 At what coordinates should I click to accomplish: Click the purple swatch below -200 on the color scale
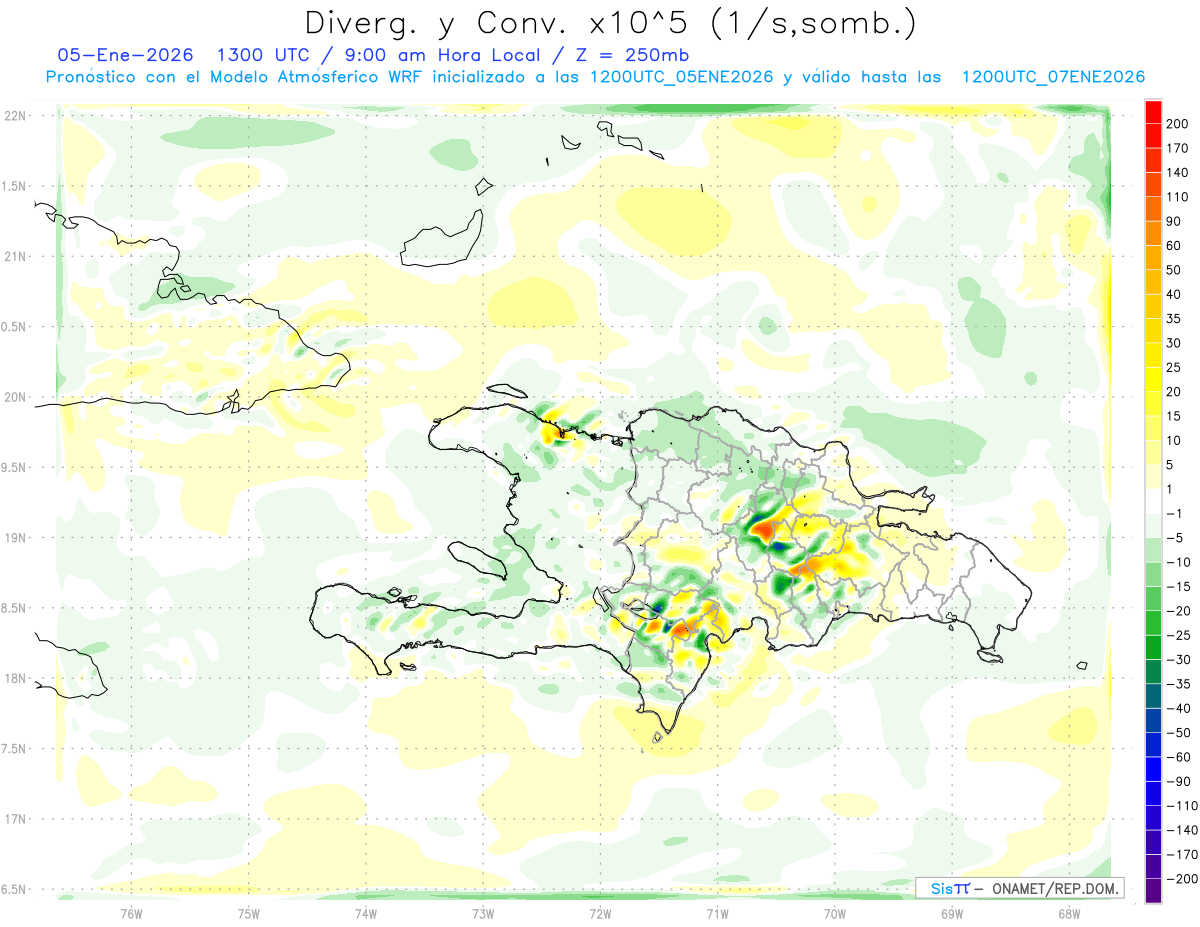1153,891
